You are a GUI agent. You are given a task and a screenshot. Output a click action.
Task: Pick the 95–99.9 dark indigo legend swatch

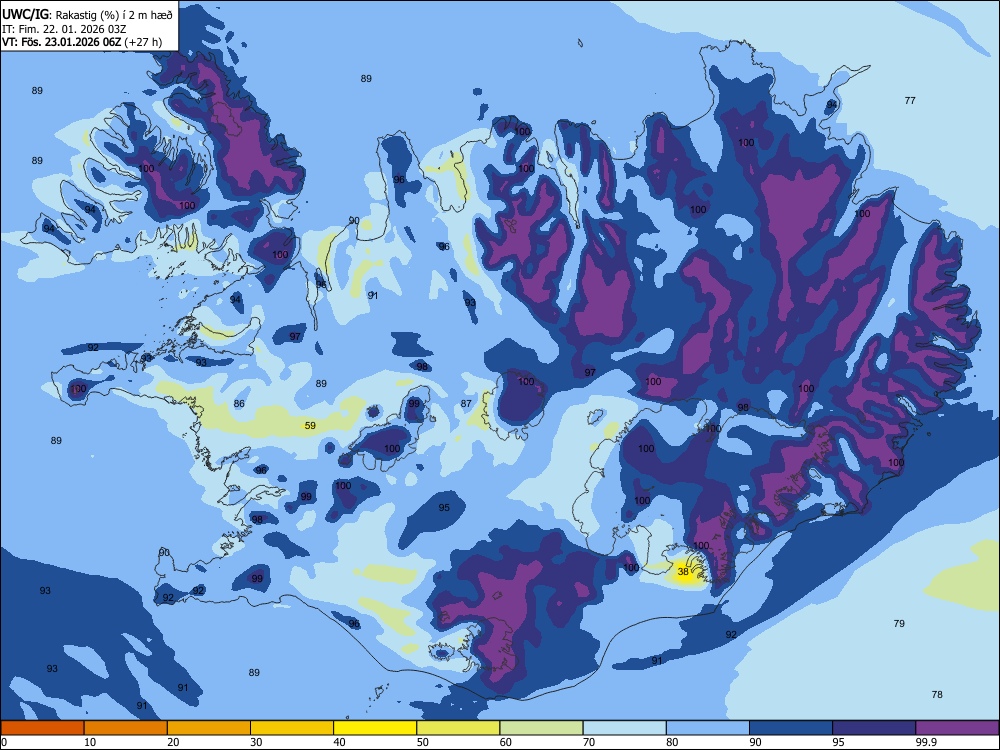(x=874, y=728)
